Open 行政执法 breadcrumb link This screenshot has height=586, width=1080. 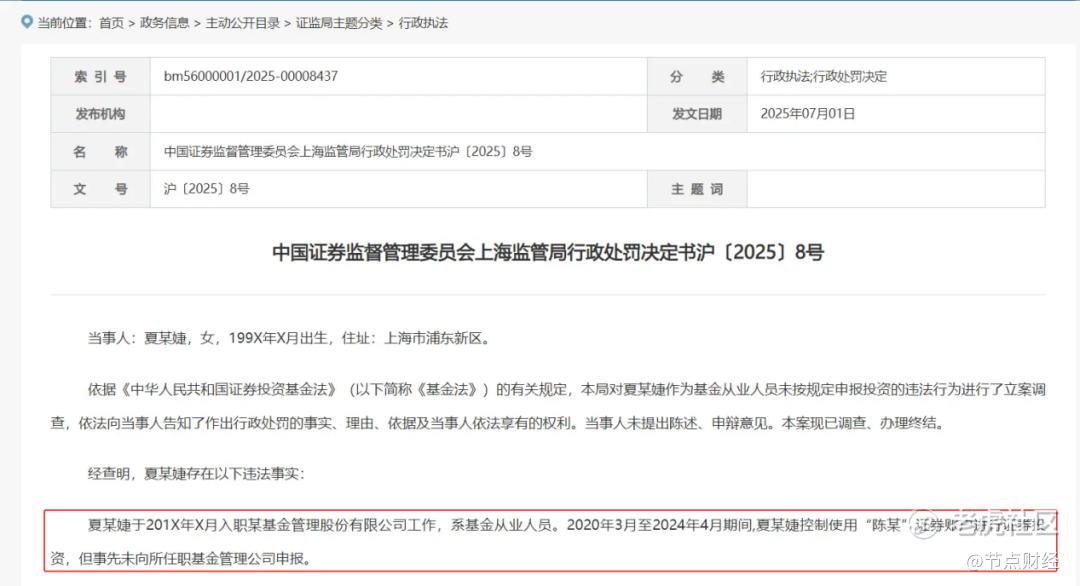point(423,23)
